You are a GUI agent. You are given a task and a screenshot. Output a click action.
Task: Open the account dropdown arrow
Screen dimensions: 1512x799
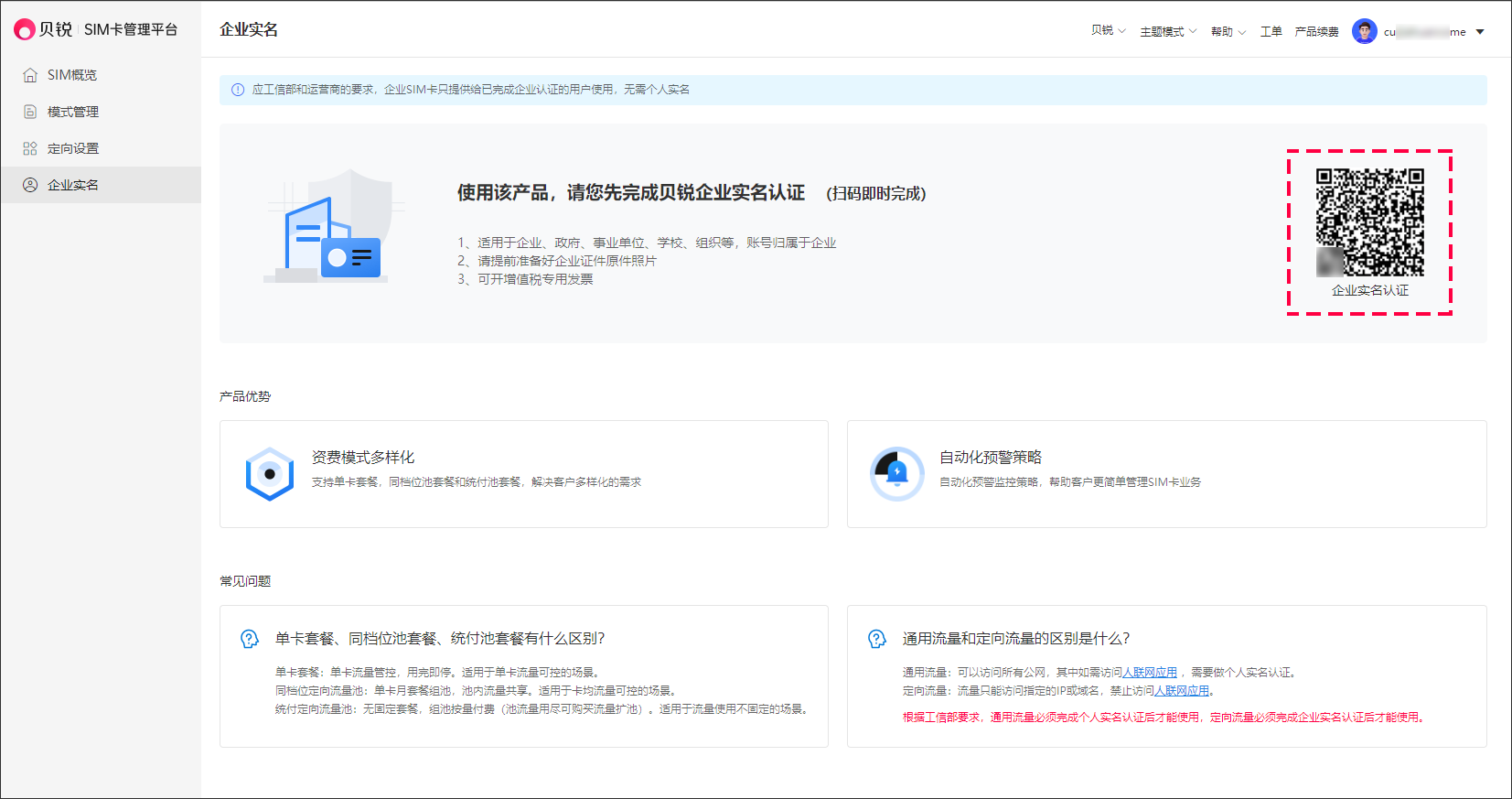[x=1480, y=32]
